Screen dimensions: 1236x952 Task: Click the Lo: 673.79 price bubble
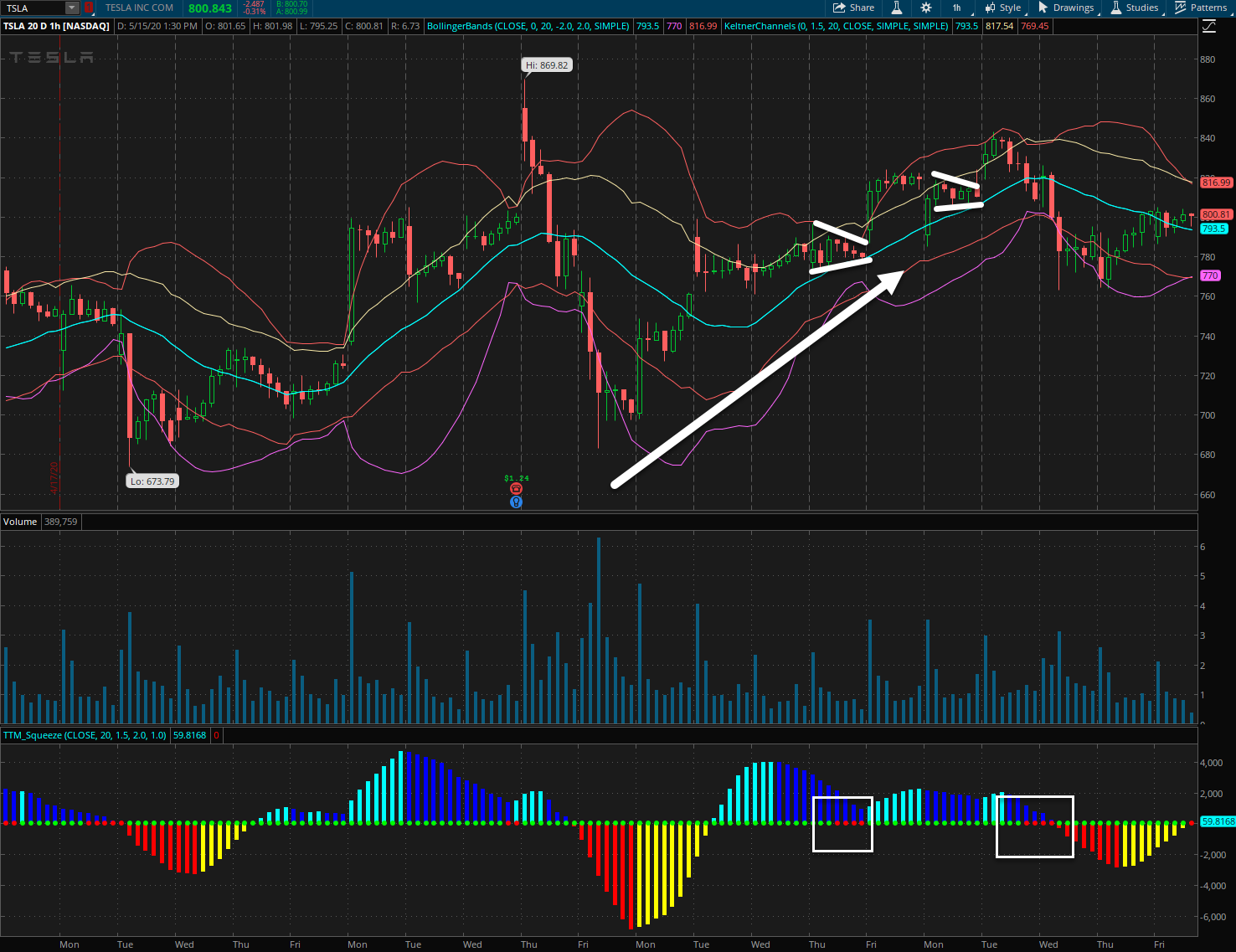coord(152,481)
